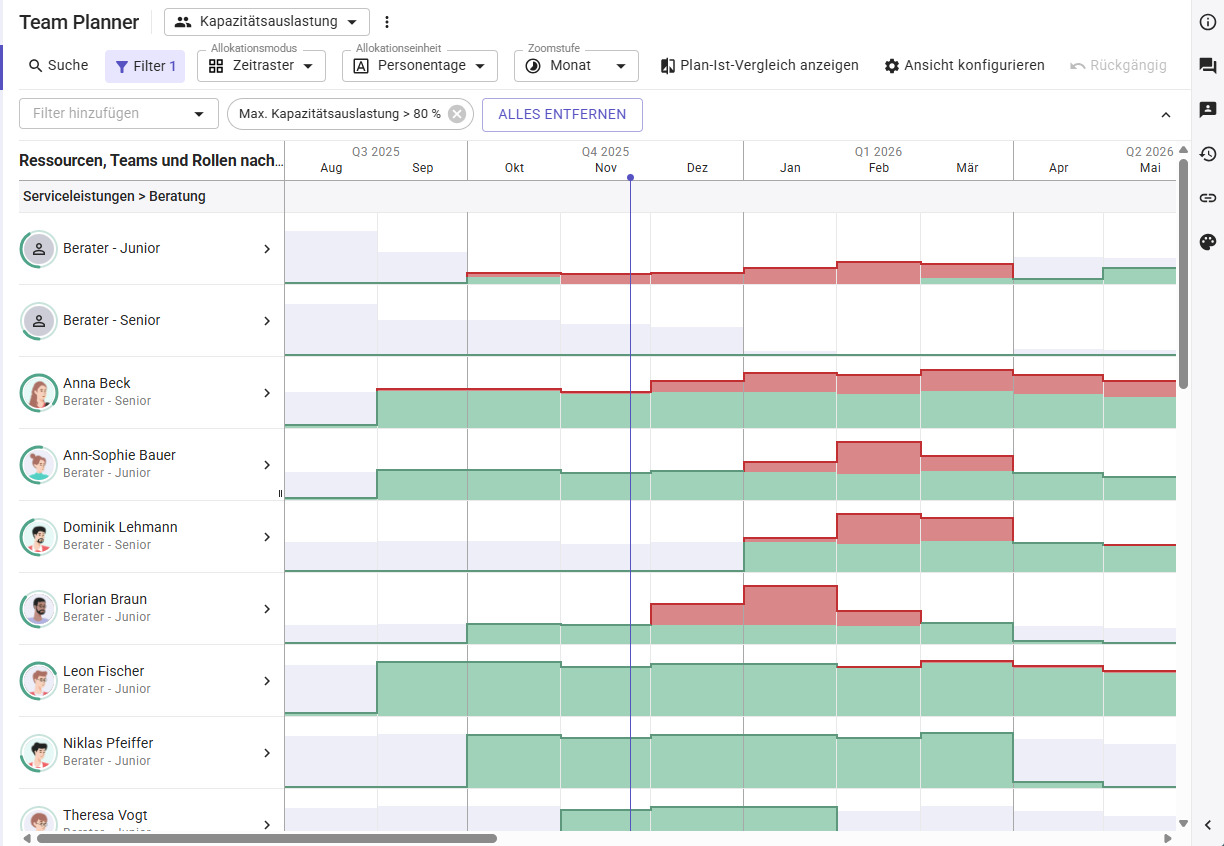Expand the Anna Beck resource row
Image resolution: width=1224 pixels, height=846 pixels.
[267, 393]
